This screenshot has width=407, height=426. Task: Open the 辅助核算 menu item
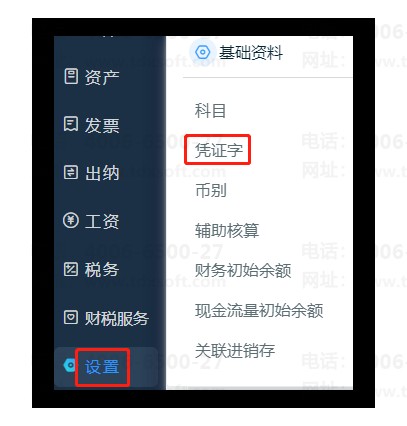click(x=227, y=231)
